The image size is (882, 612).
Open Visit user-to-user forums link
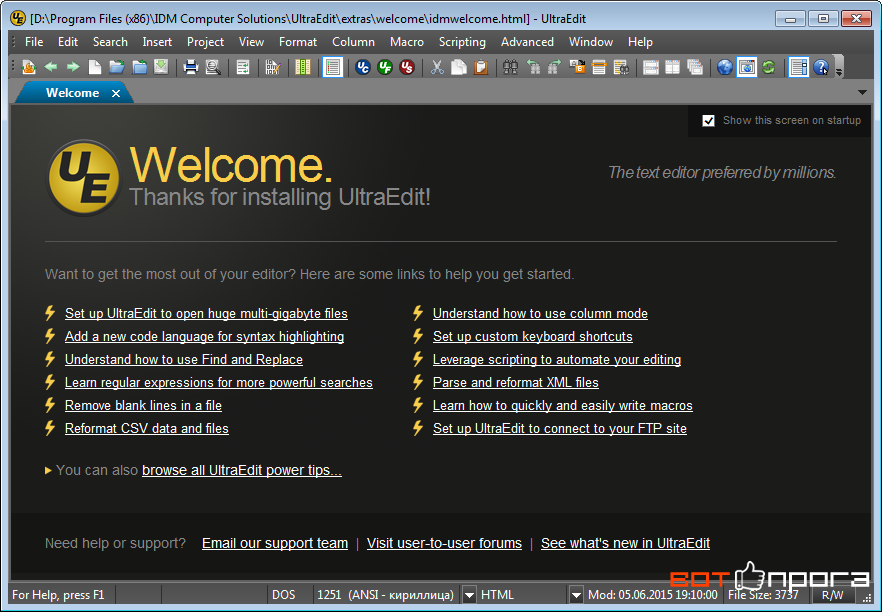tap(444, 543)
